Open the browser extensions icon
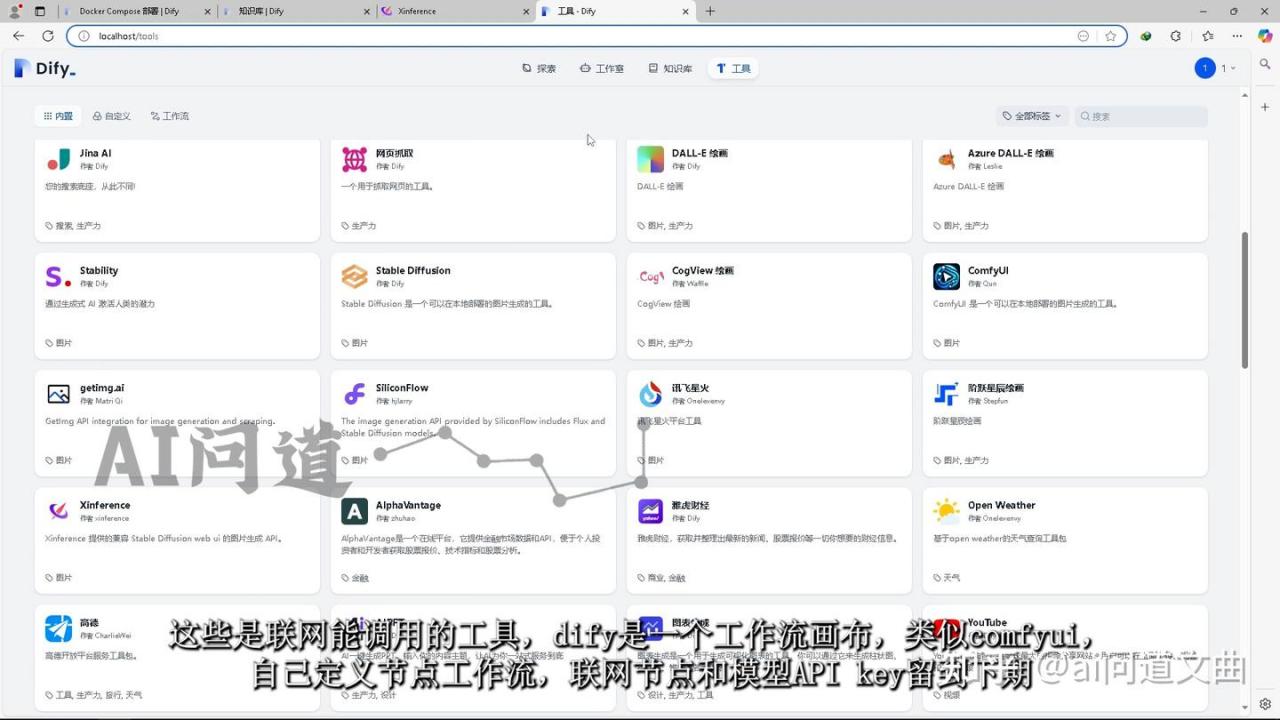This screenshot has height=720, width=1280. pyautogui.click(x=1176, y=36)
